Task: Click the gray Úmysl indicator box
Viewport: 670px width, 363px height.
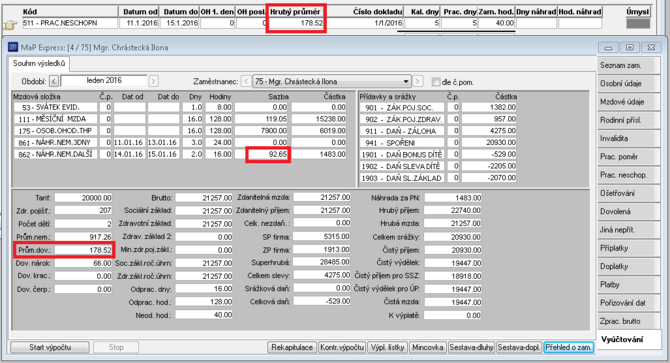Action: (x=638, y=23)
